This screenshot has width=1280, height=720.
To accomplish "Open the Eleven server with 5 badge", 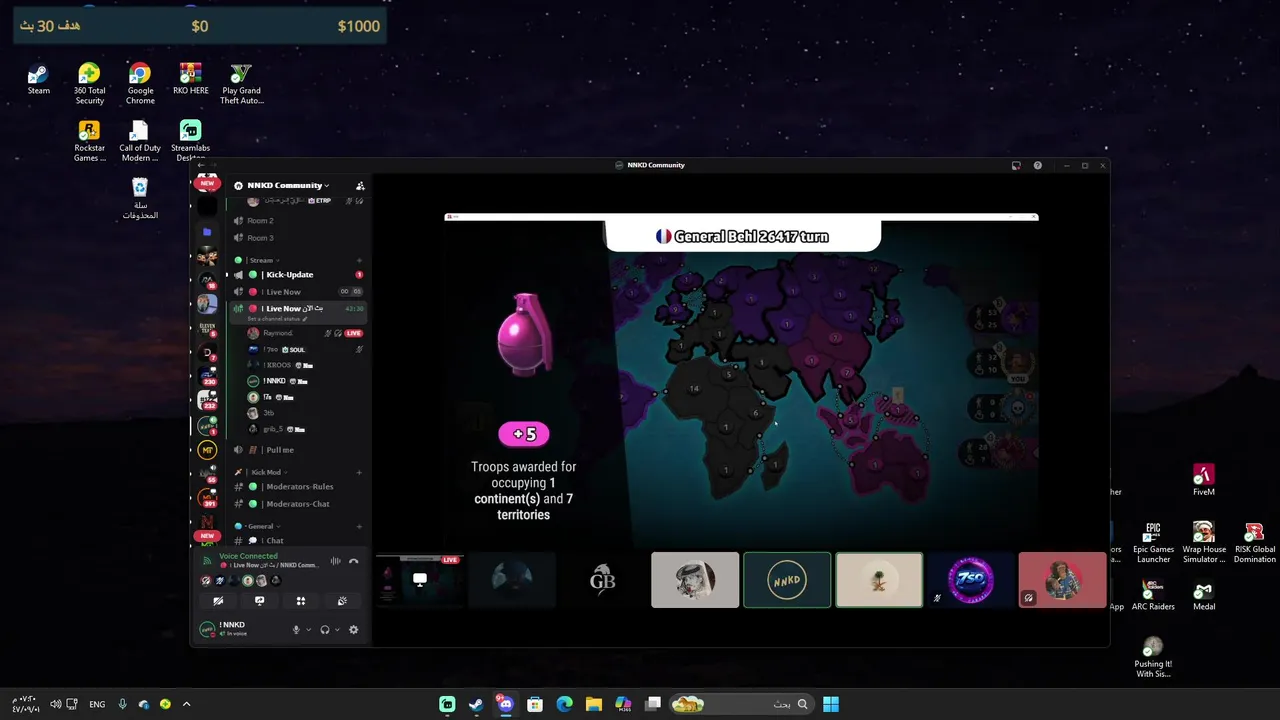I will click(x=207, y=328).
